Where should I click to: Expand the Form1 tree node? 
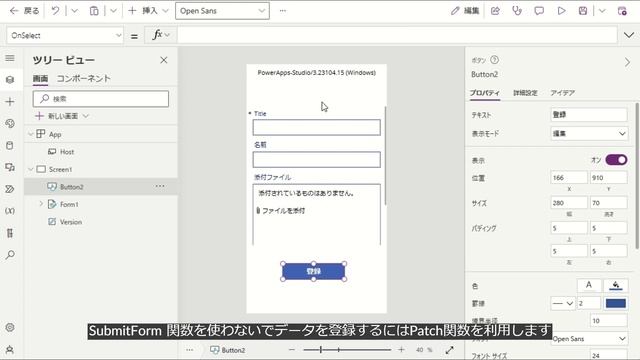tap(41, 204)
